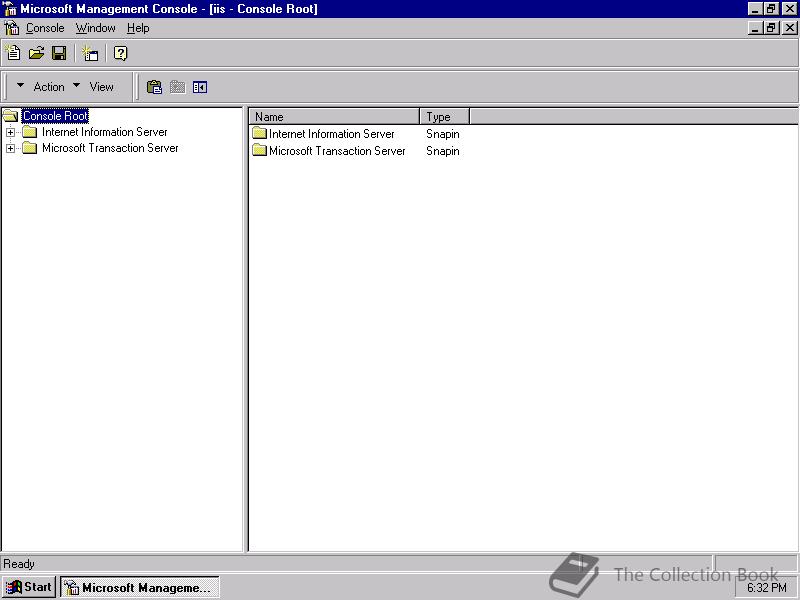Viewport: 800px width, 600px height.
Task: Click Microsoft Management Console taskbar button
Action: click(140, 587)
